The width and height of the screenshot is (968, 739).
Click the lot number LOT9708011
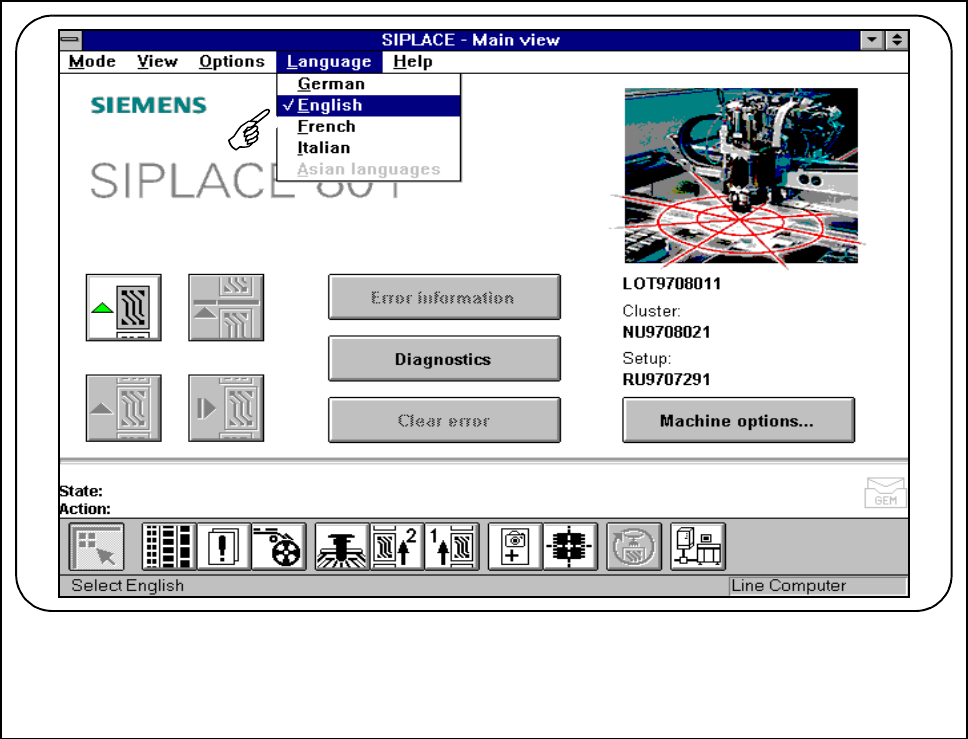coord(672,284)
